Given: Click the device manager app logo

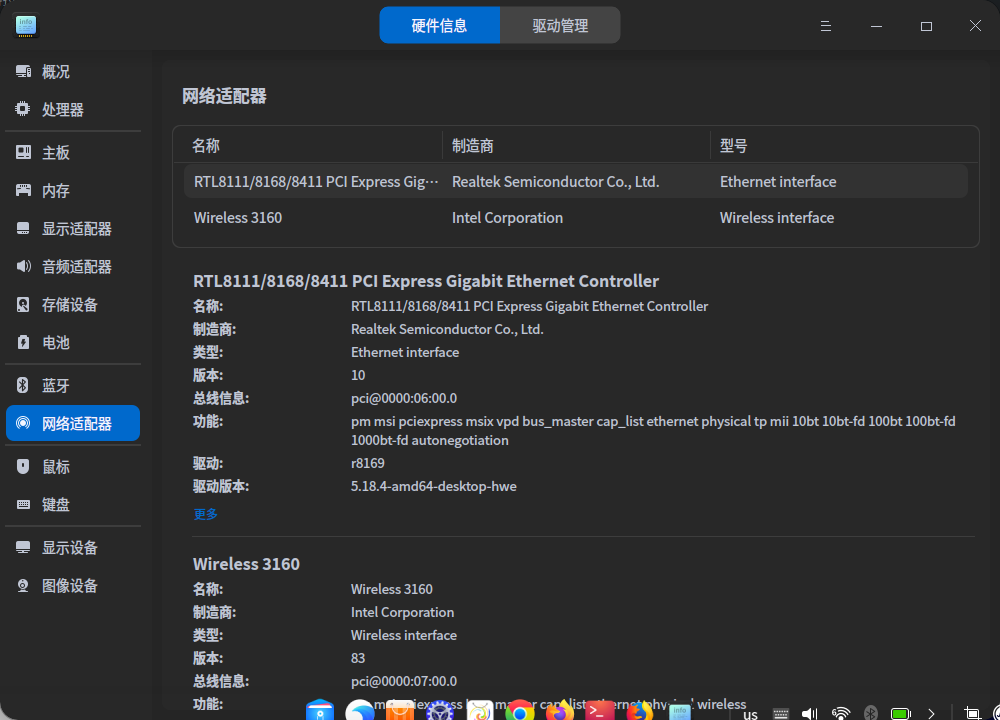Looking at the screenshot, I should pos(26,26).
